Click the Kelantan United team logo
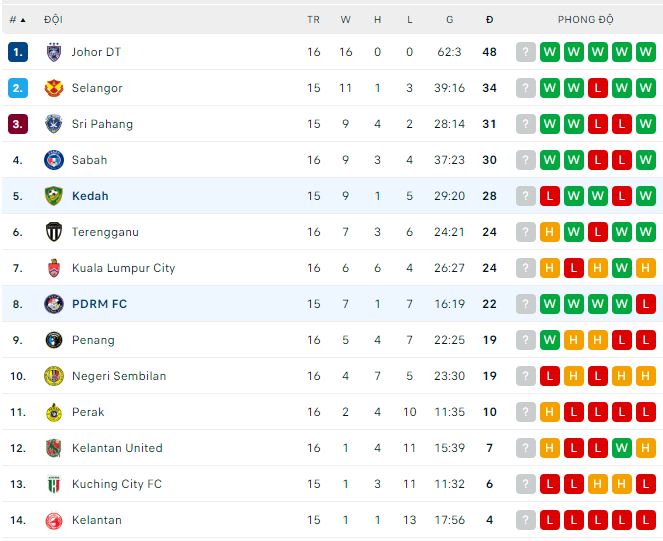Image resolution: width=663 pixels, height=541 pixels. [54, 448]
